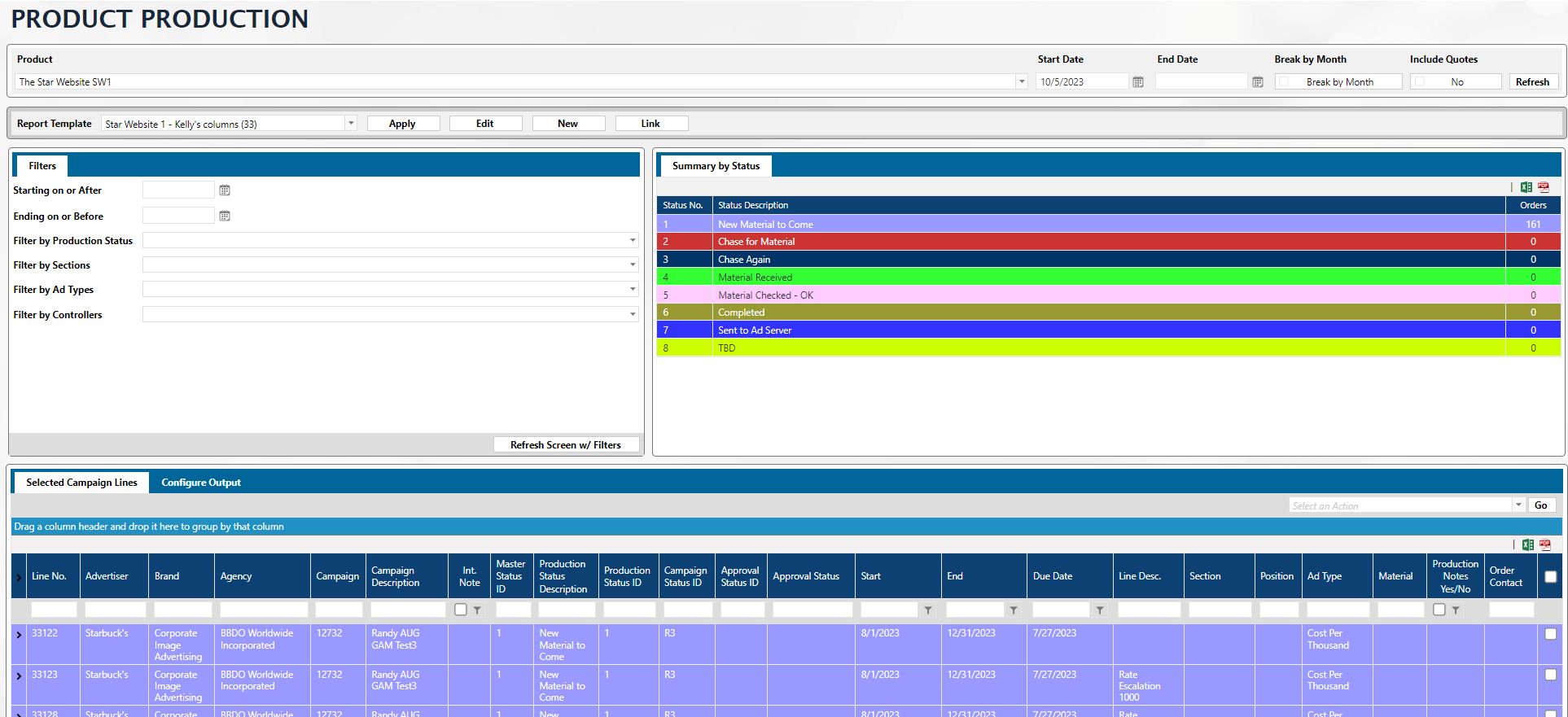
Task: Switch to the Configure Output tab
Action: [x=201, y=483]
